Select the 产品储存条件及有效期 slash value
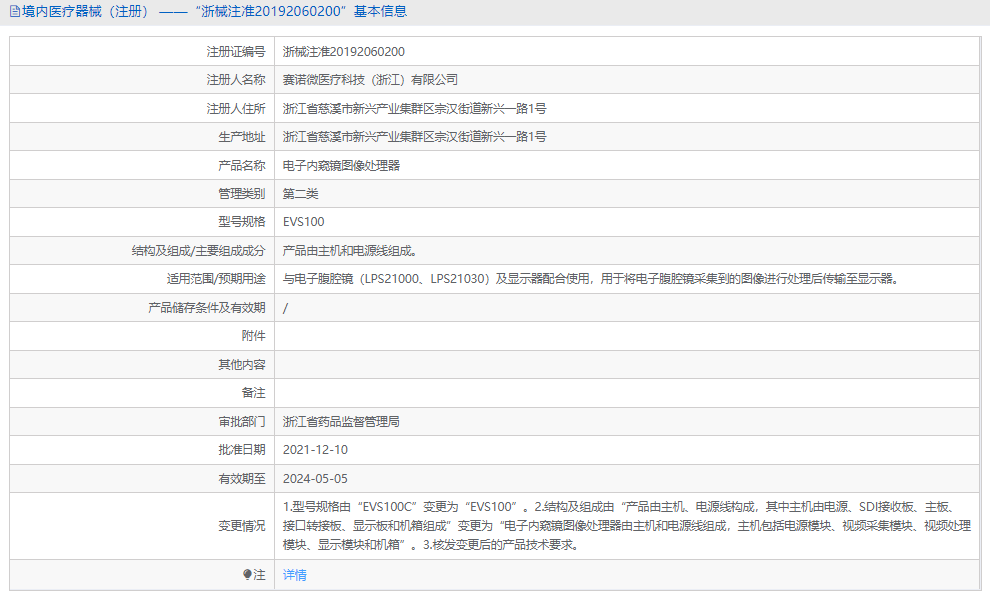 pyautogui.click(x=286, y=307)
